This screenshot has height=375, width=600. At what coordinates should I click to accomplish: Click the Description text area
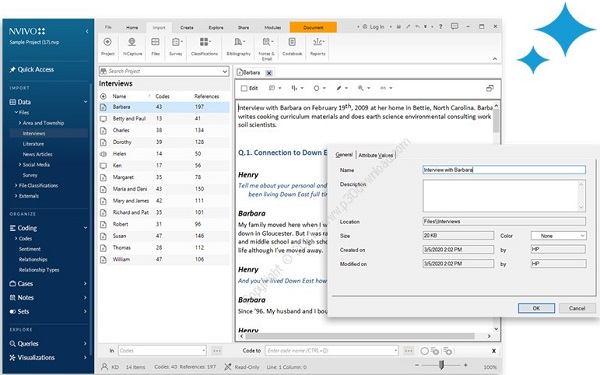504,196
